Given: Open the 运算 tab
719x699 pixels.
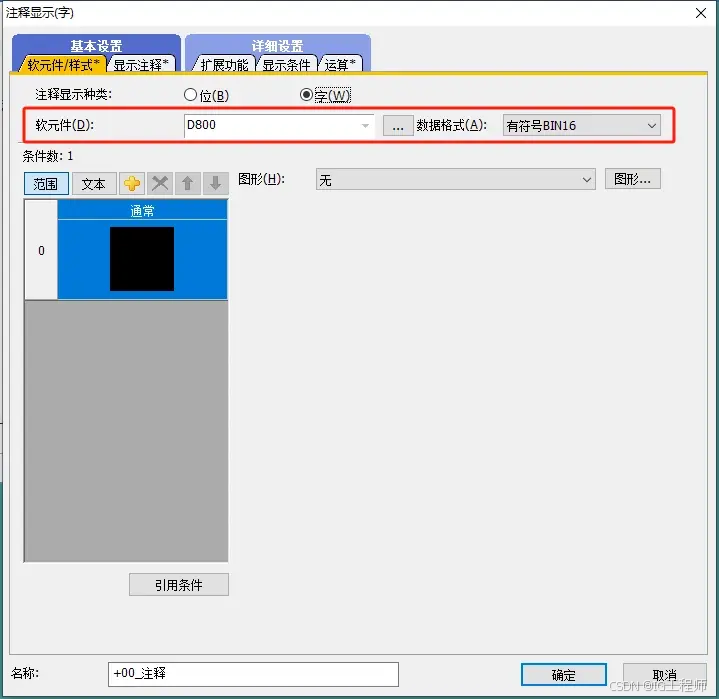Looking at the screenshot, I should [x=340, y=65].
